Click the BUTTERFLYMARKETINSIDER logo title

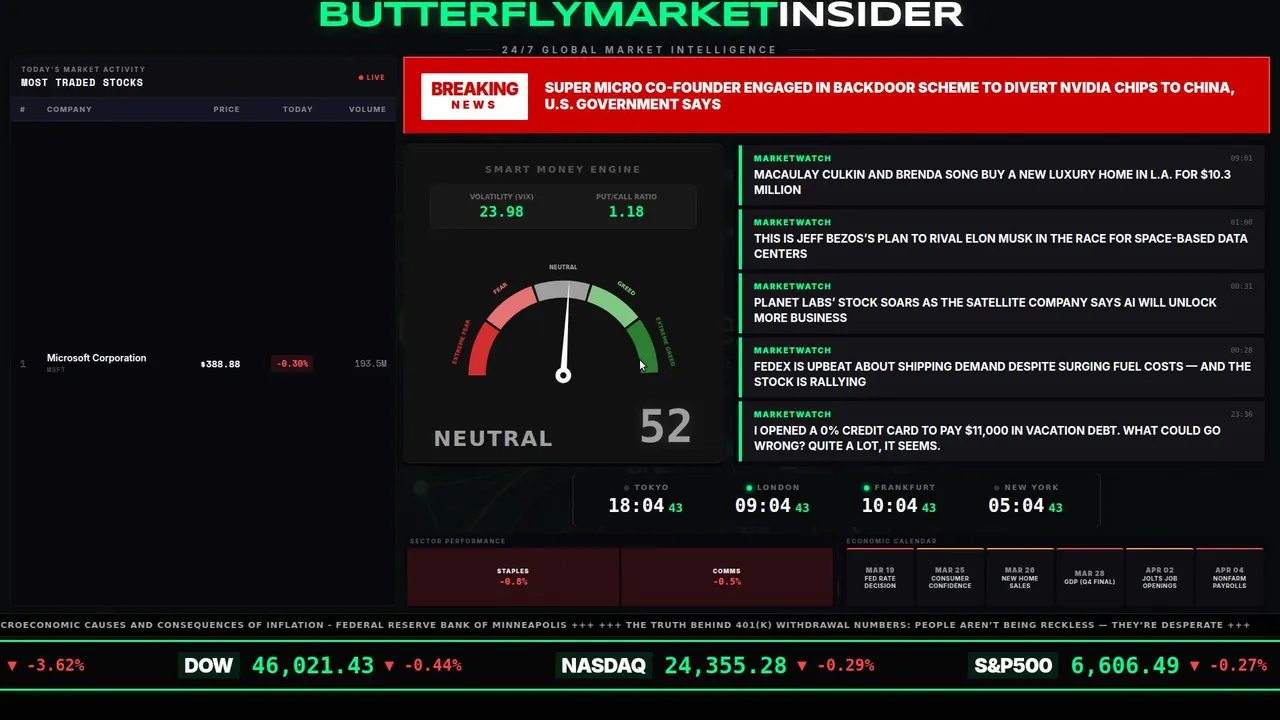click(x=641, y=14)
